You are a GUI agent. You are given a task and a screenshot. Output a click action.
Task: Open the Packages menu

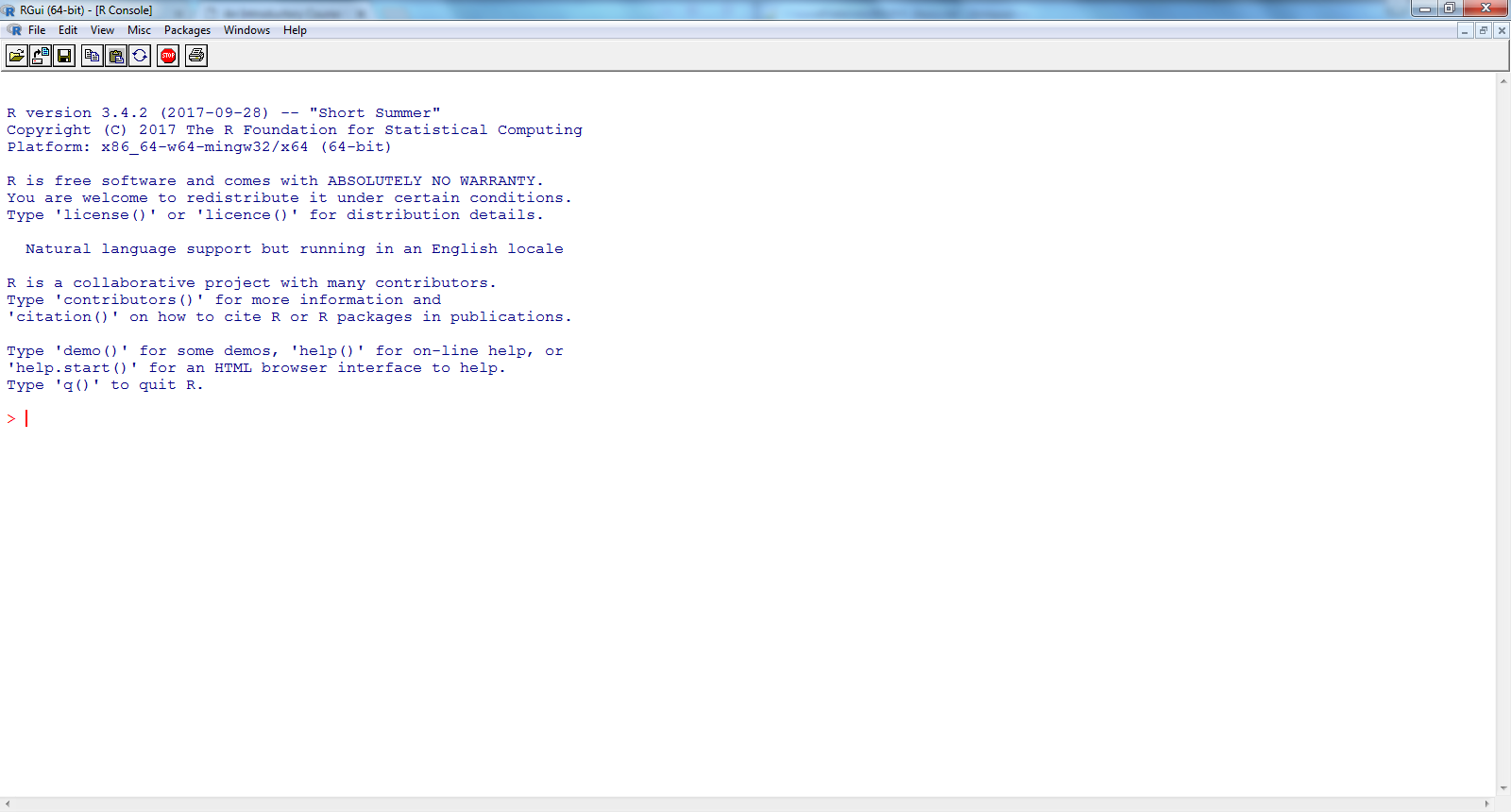pos(187,30)
